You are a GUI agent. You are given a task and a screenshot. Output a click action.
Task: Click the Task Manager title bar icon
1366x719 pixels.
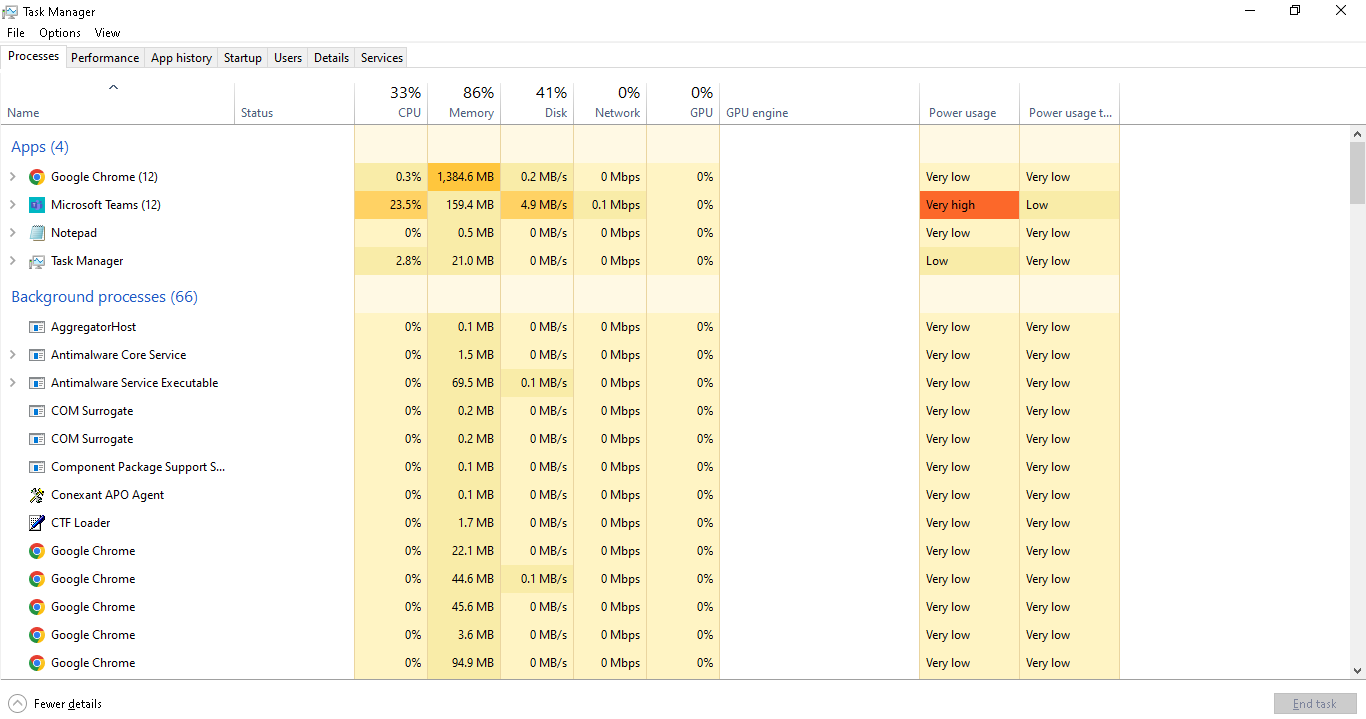[10, 12]
